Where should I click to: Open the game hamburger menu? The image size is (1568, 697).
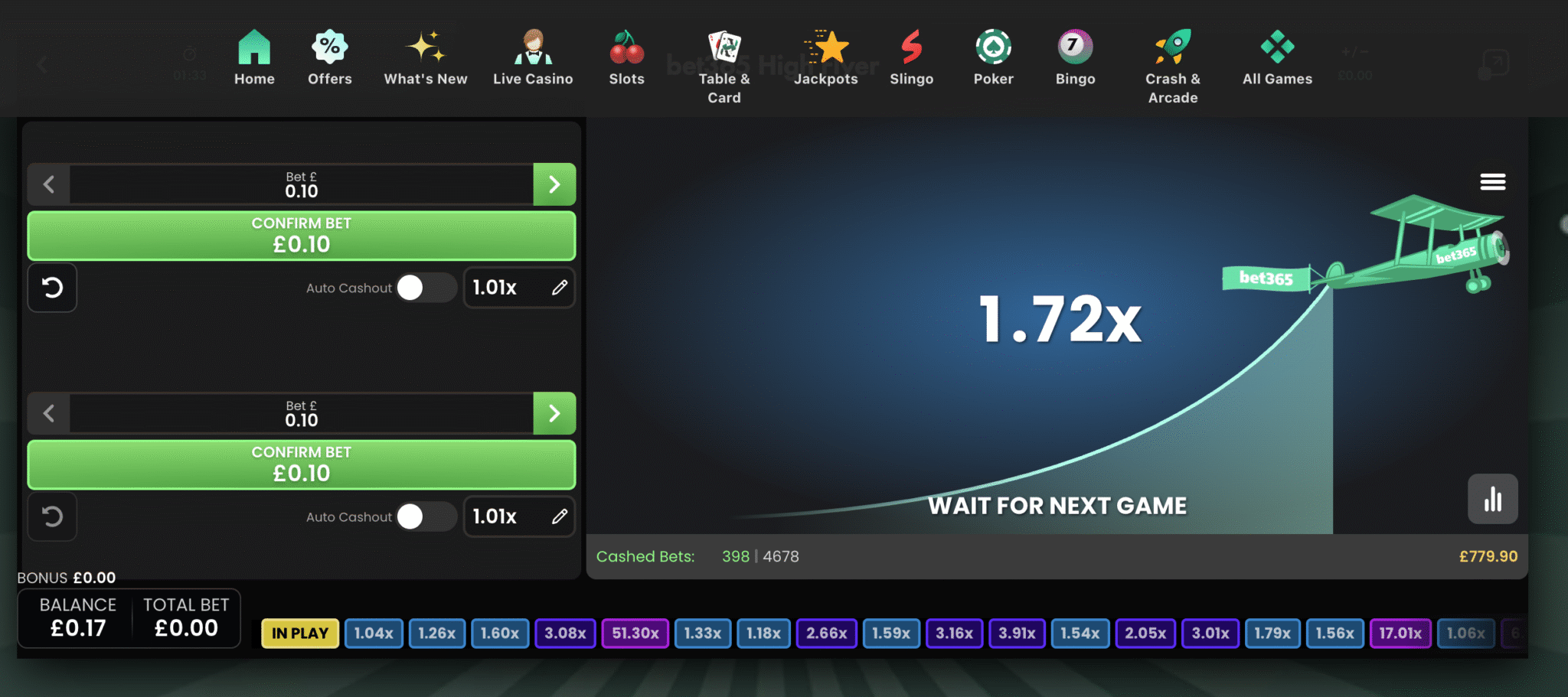(x=1492, y=181)
